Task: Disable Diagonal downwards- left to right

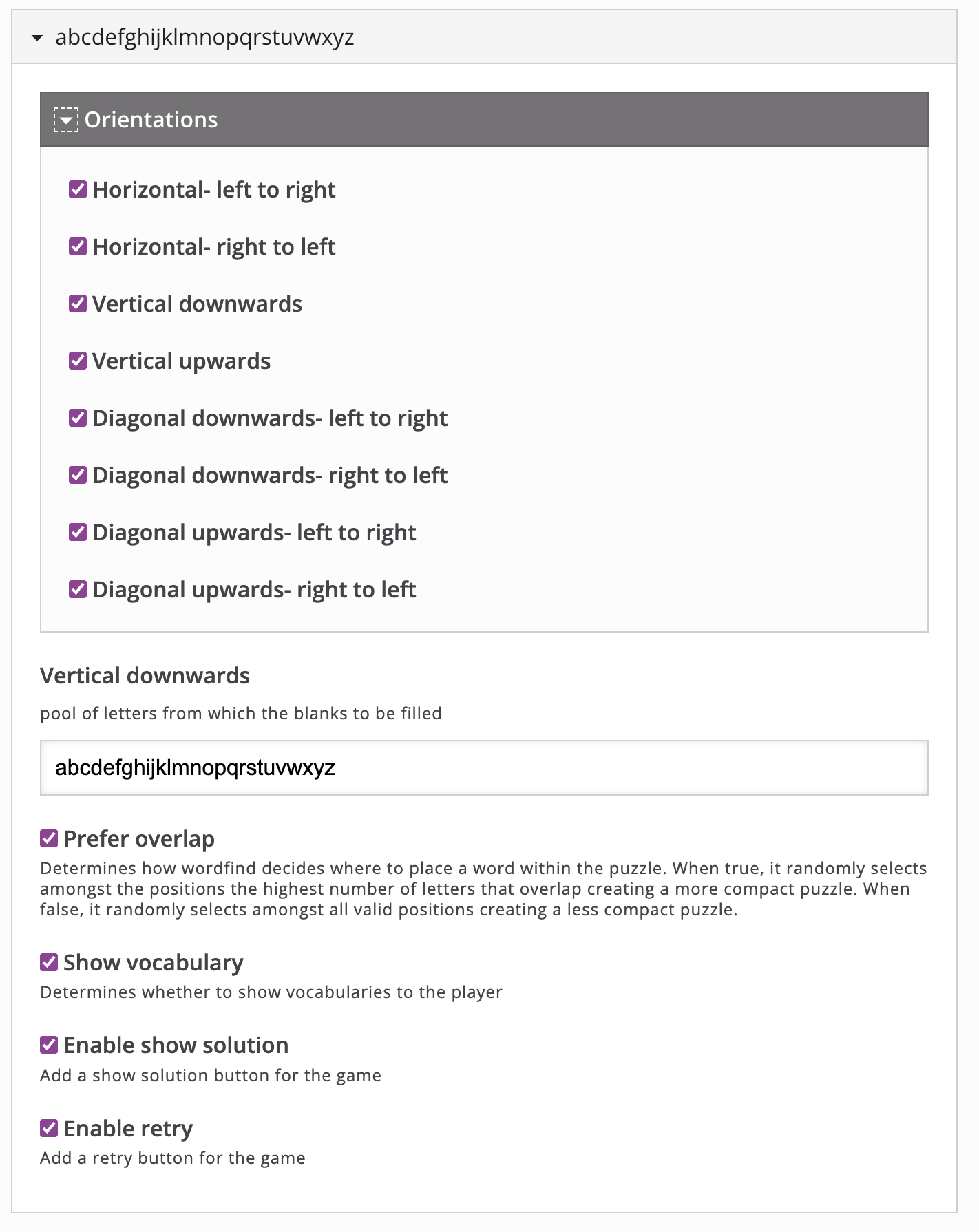Action: click(x=78, y=418)
